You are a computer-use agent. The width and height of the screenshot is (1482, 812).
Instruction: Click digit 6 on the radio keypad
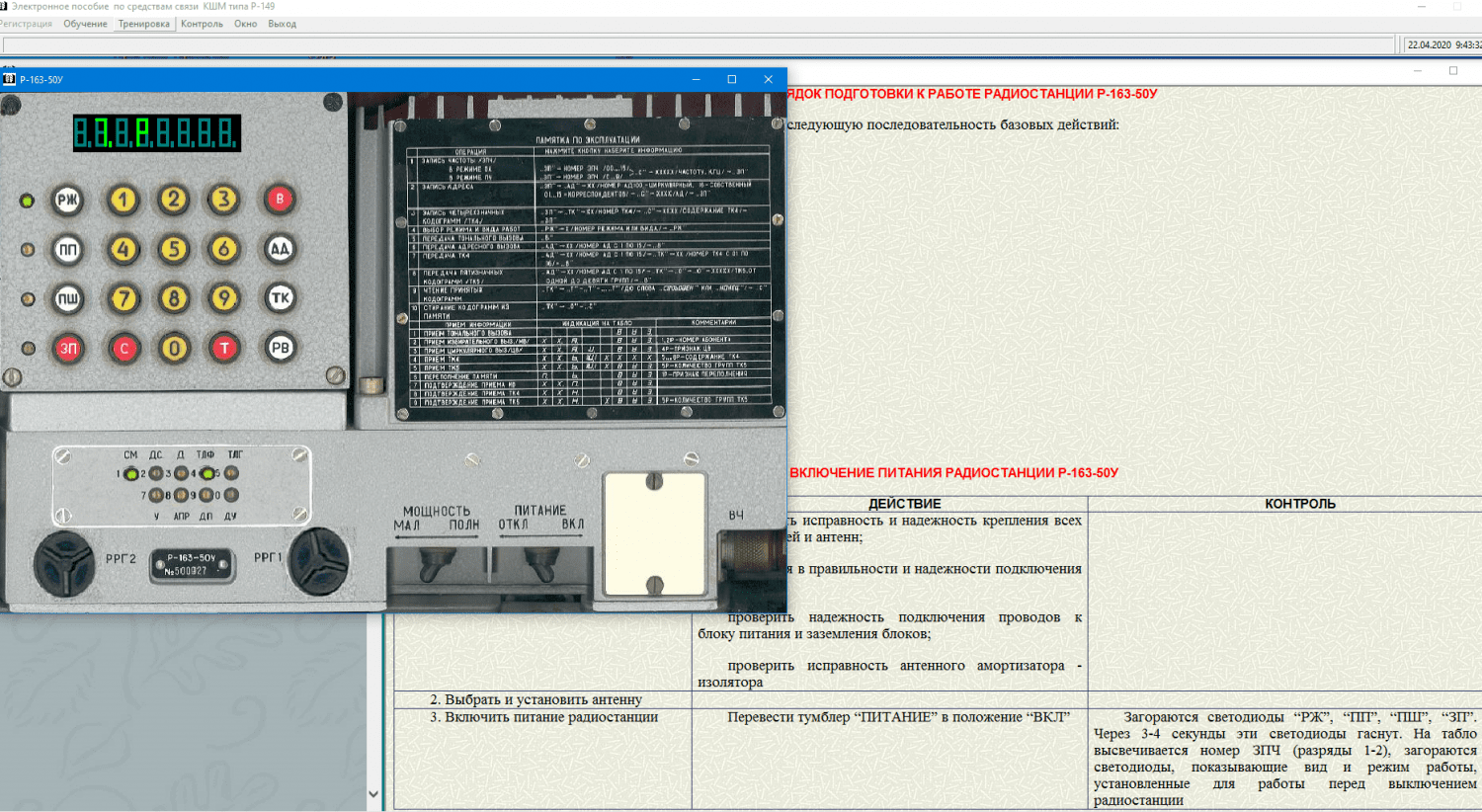(224, 250)
